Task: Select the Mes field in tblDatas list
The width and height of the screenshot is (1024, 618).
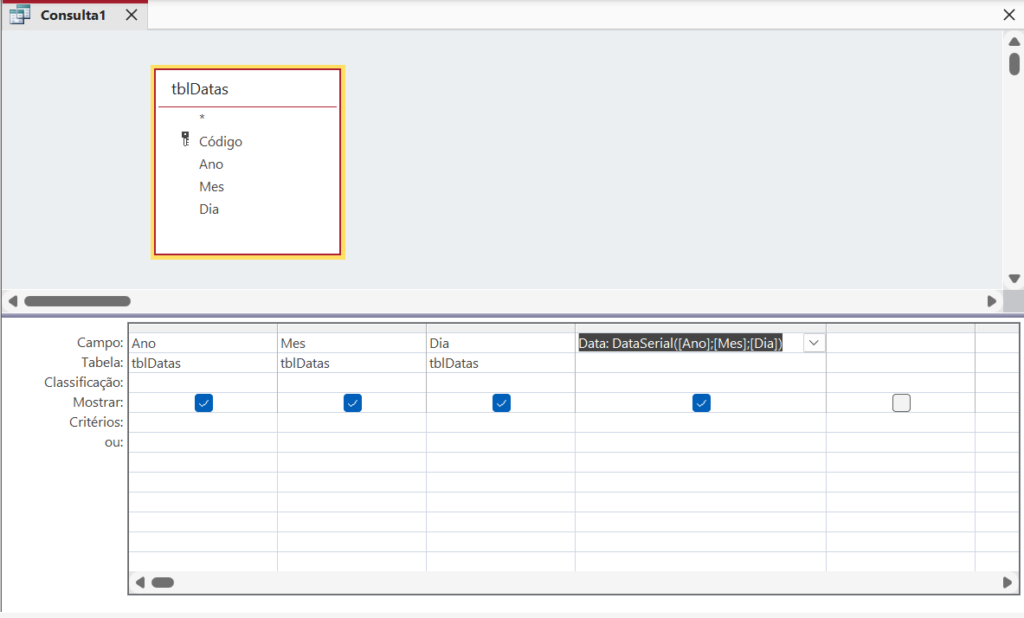Action: (x=211, y=187)
